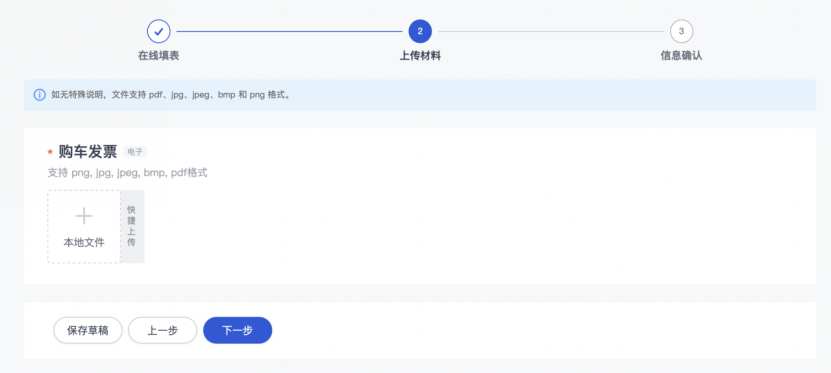This screenshot has width=831, height=373.
Task: Click the plus icon to add file
Action: tap(84, 216)
